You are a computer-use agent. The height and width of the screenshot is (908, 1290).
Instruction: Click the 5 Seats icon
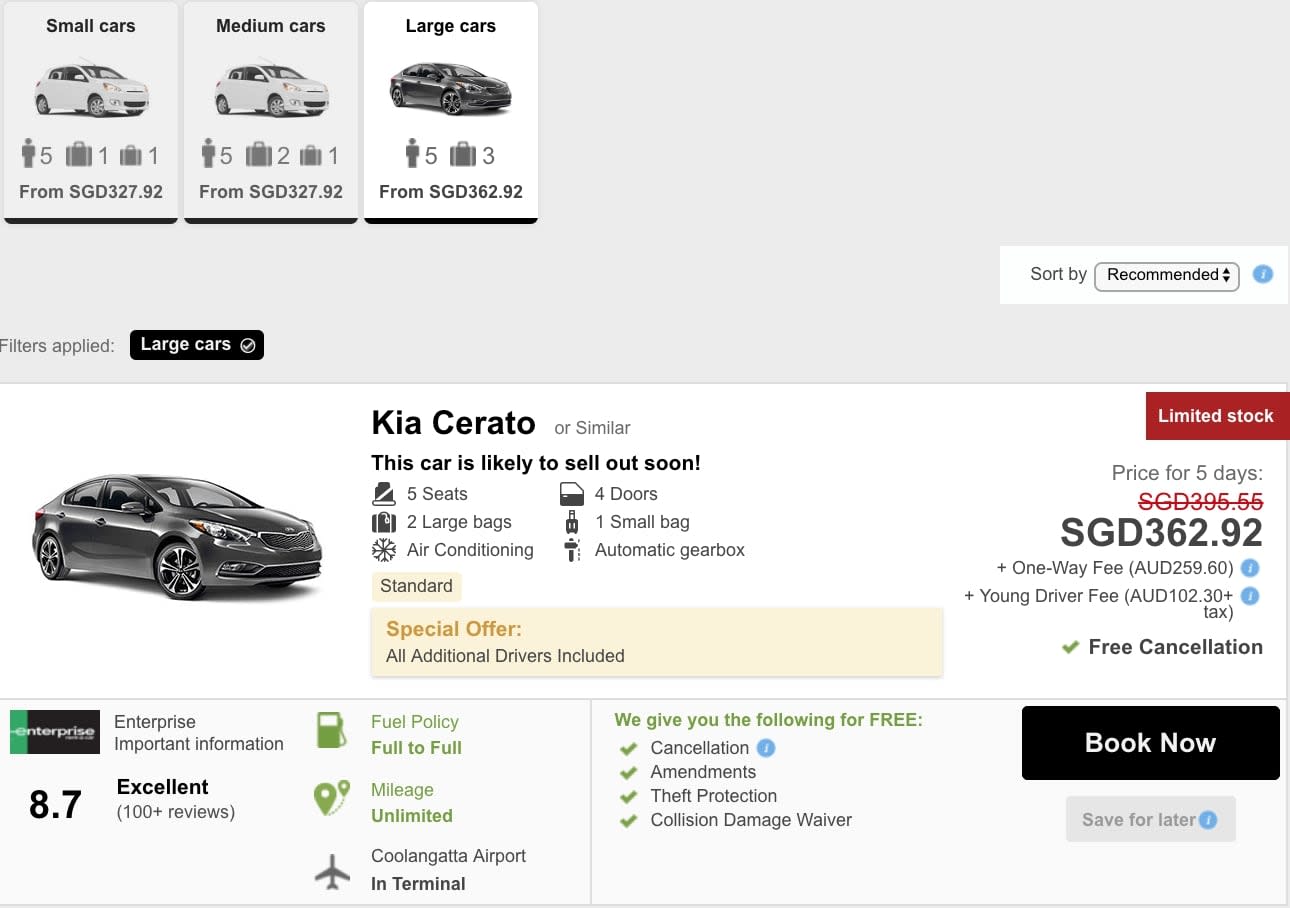click(384, 494)
